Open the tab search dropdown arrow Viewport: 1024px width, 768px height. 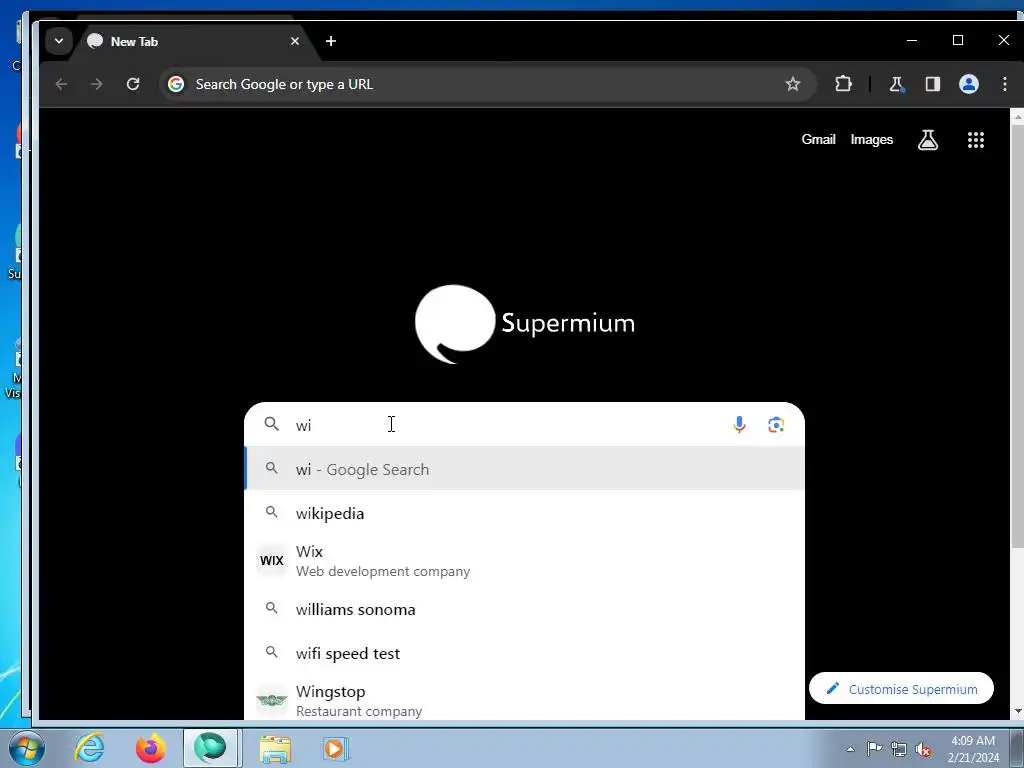(x=59, y=41)
